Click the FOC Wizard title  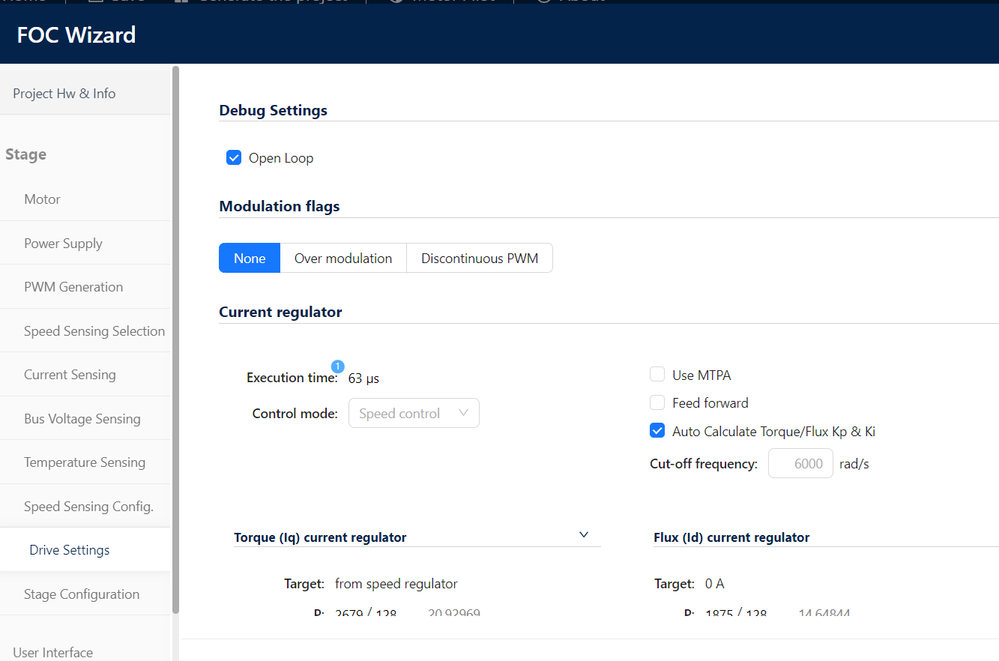click(x=76, y=35)
